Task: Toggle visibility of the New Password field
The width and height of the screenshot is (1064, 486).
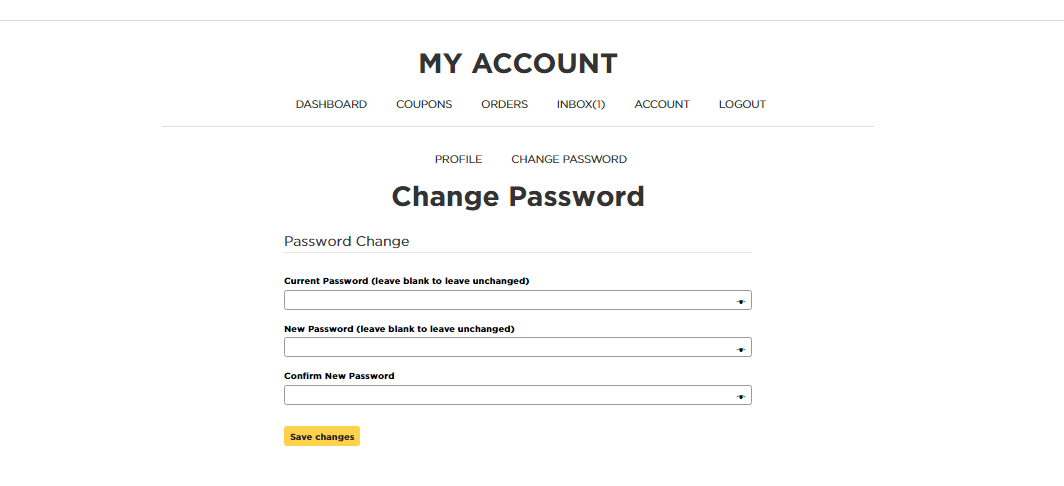Action: (x=741, y=349)
